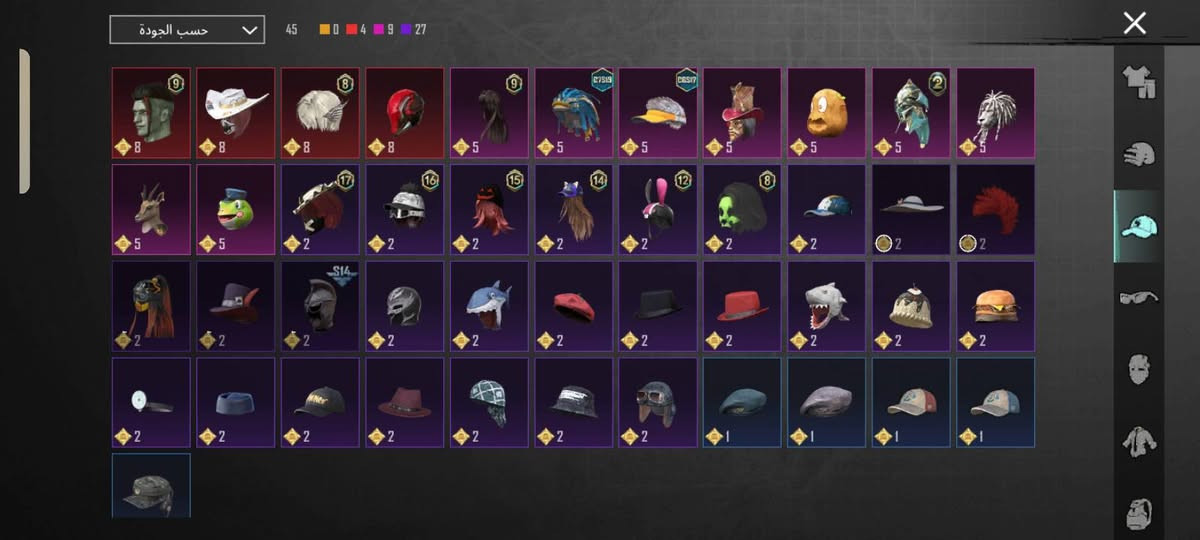Select the blue shark hood item
1200x540 pixels.
pos(489,306)
